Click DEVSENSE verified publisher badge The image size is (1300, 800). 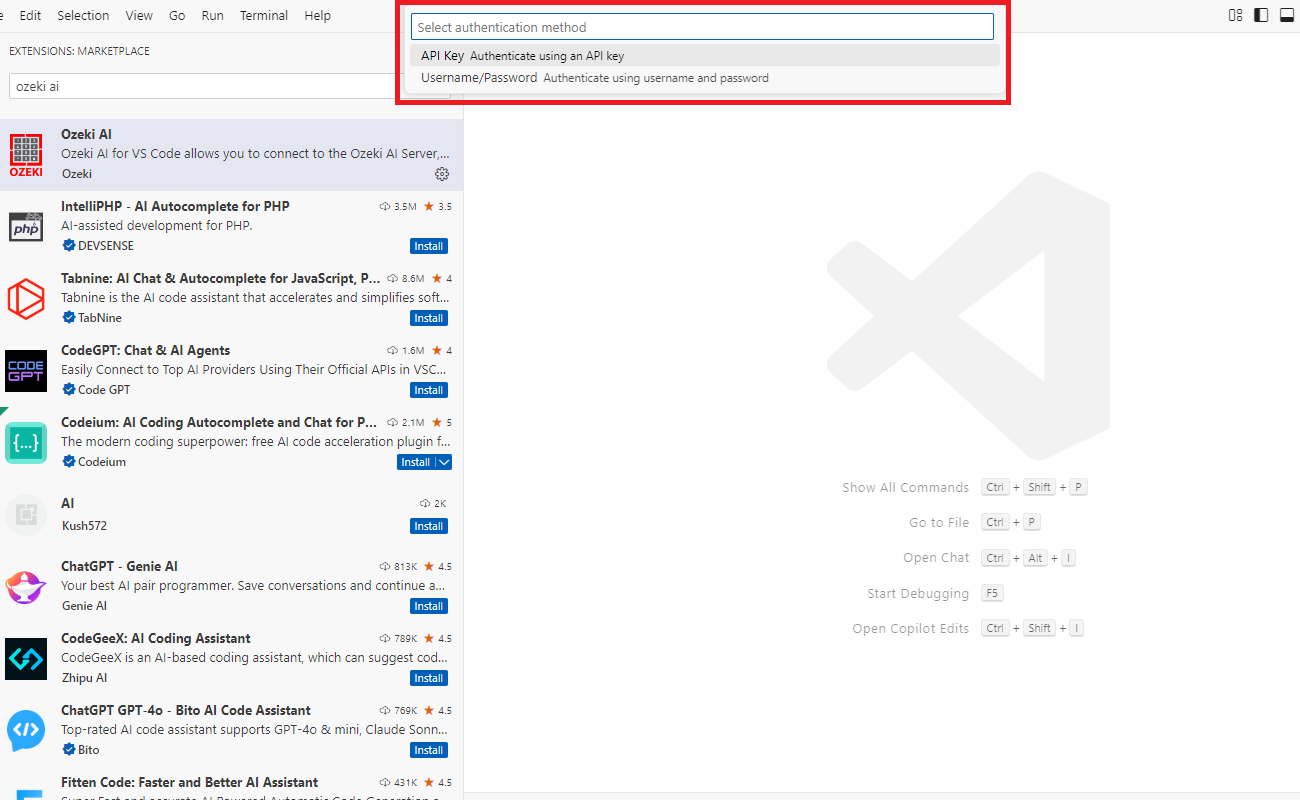69,246
